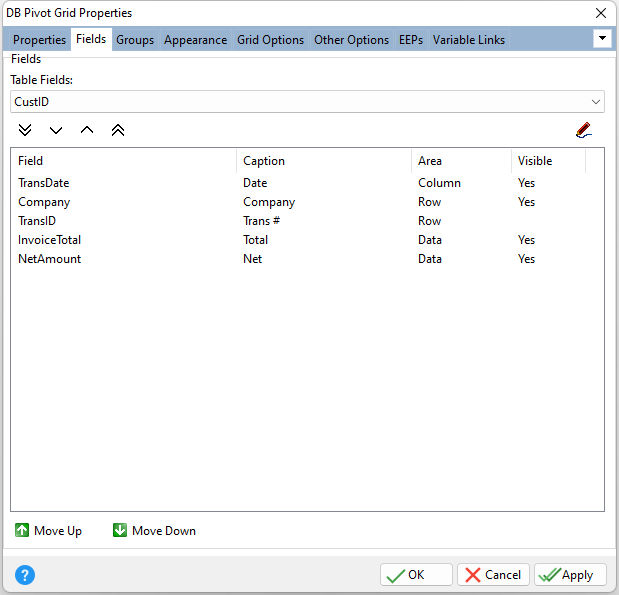Click the Visible 'Yes' for NetAmount
619x595 pixels.
coord(526,259)
